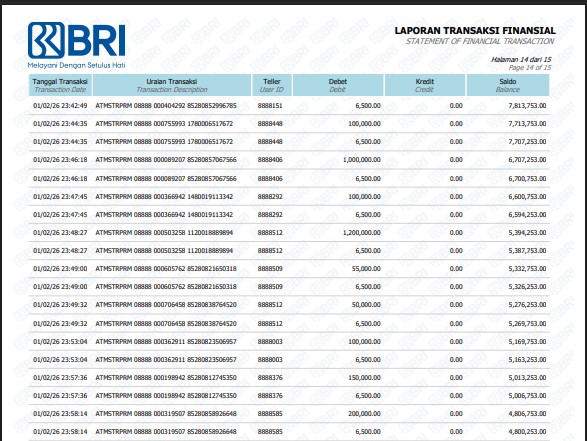Click 'STATEMENT OF FINANCIAL TRANSACTION' subtitle
Image resolution: width=587 pixels, height=441 pixels.
pos(480,41)
